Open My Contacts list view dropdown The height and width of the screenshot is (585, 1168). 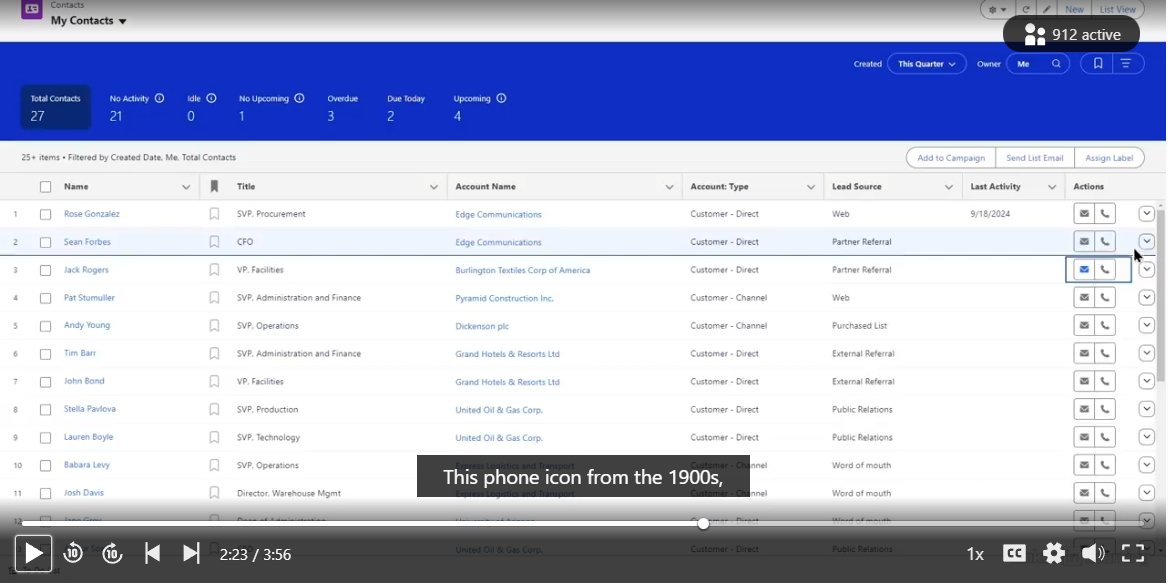[122, 22]
